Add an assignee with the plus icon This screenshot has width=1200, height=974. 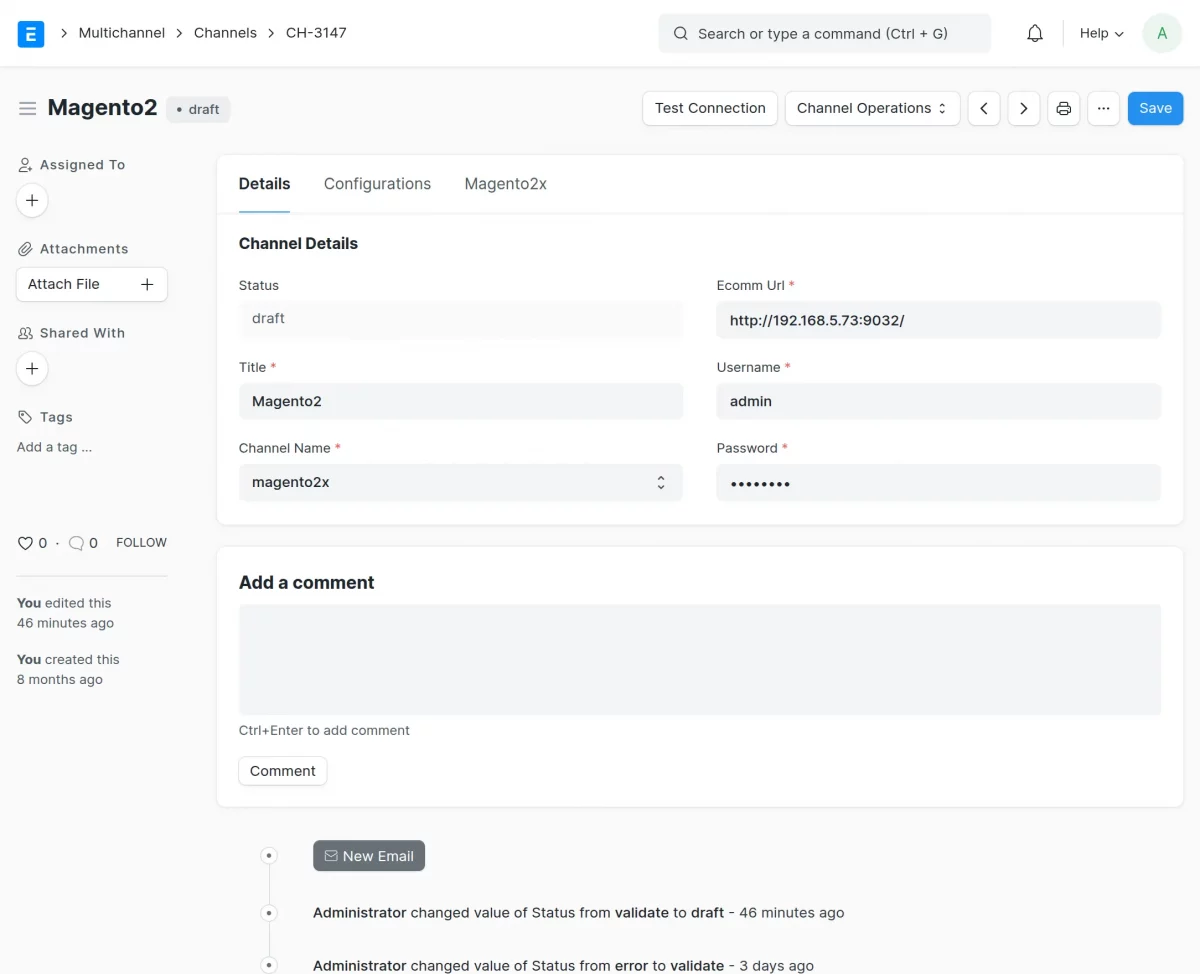click(31, 200)
